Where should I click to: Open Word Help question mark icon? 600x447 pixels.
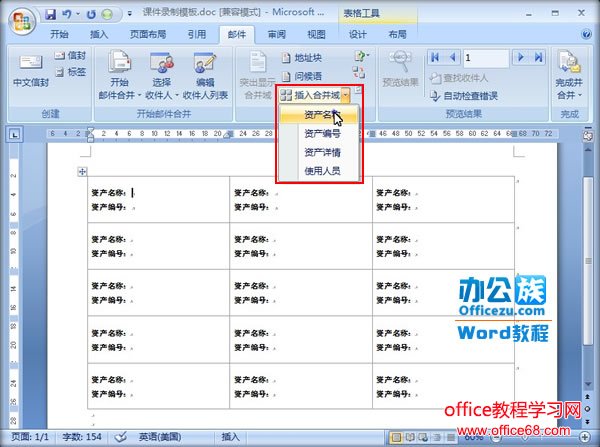586,34
